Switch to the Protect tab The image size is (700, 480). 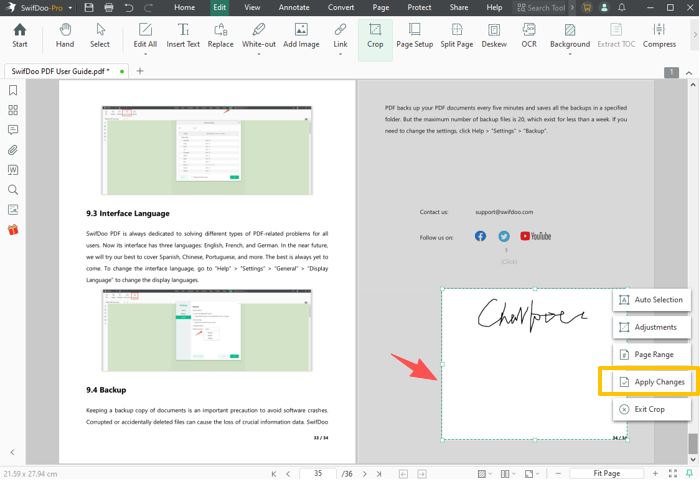(419, 8)
